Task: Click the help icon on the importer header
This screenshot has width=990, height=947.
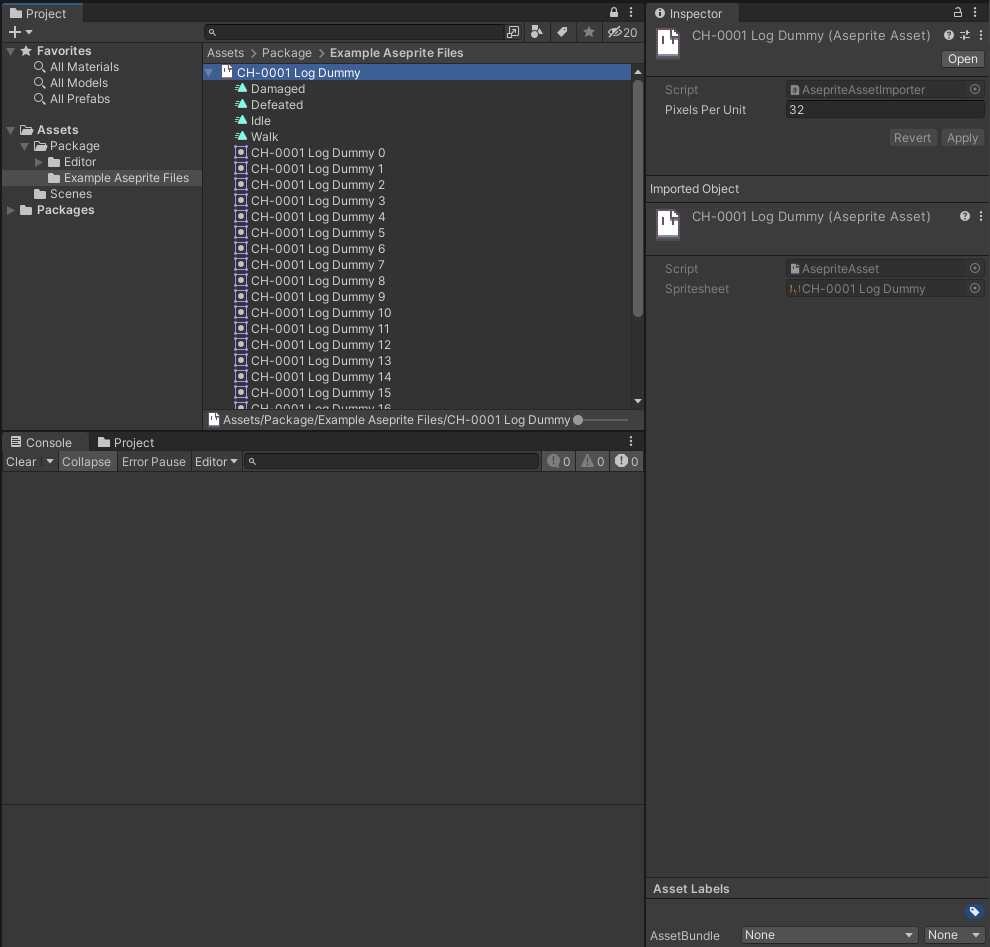Action: (947, 35)
